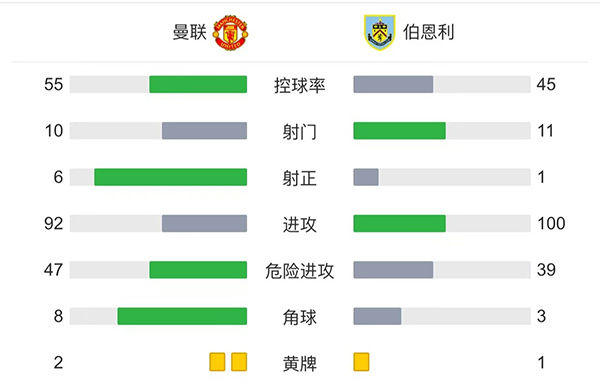The image size is (600, 385).
Task: Click Burnley's gray corners bar
Action: coord(377,316)
